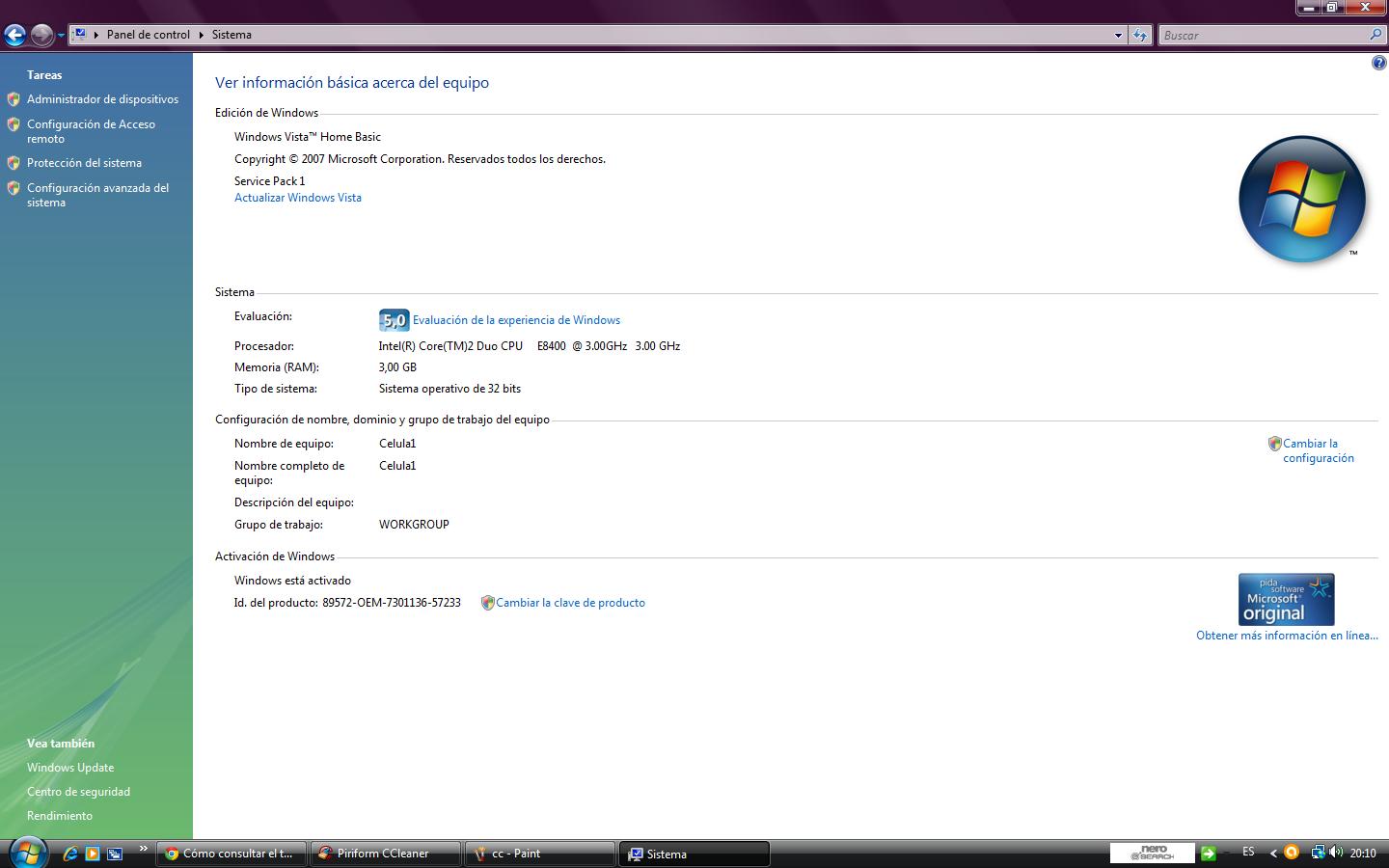Click shield icon beside Protección del sistema
This screenshot has width=1389, height=868.
[x=14, y=163]
